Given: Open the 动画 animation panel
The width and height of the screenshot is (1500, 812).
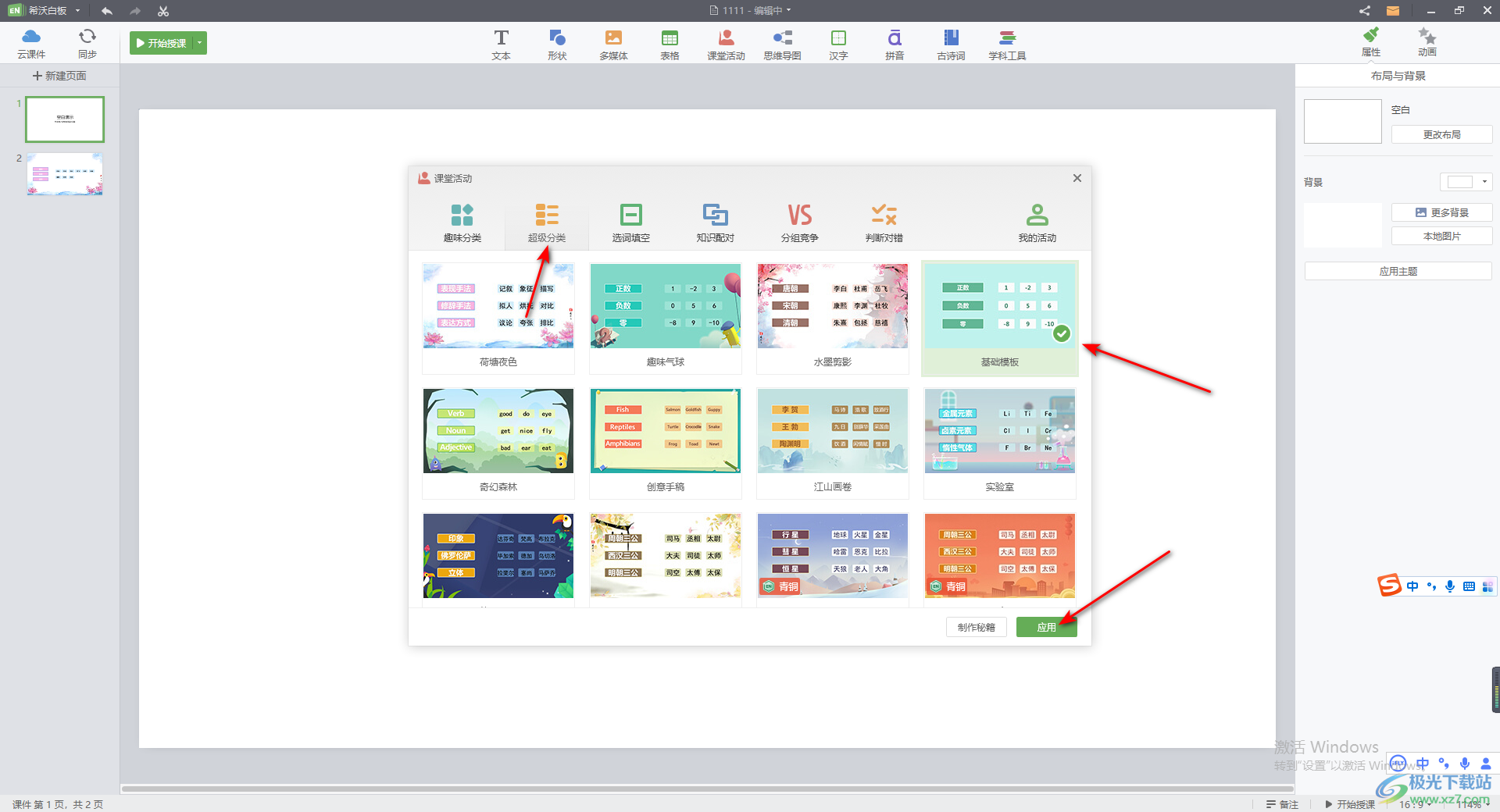Looking at the screenshot, I should pyautogui.click(x=1427, y=42).
